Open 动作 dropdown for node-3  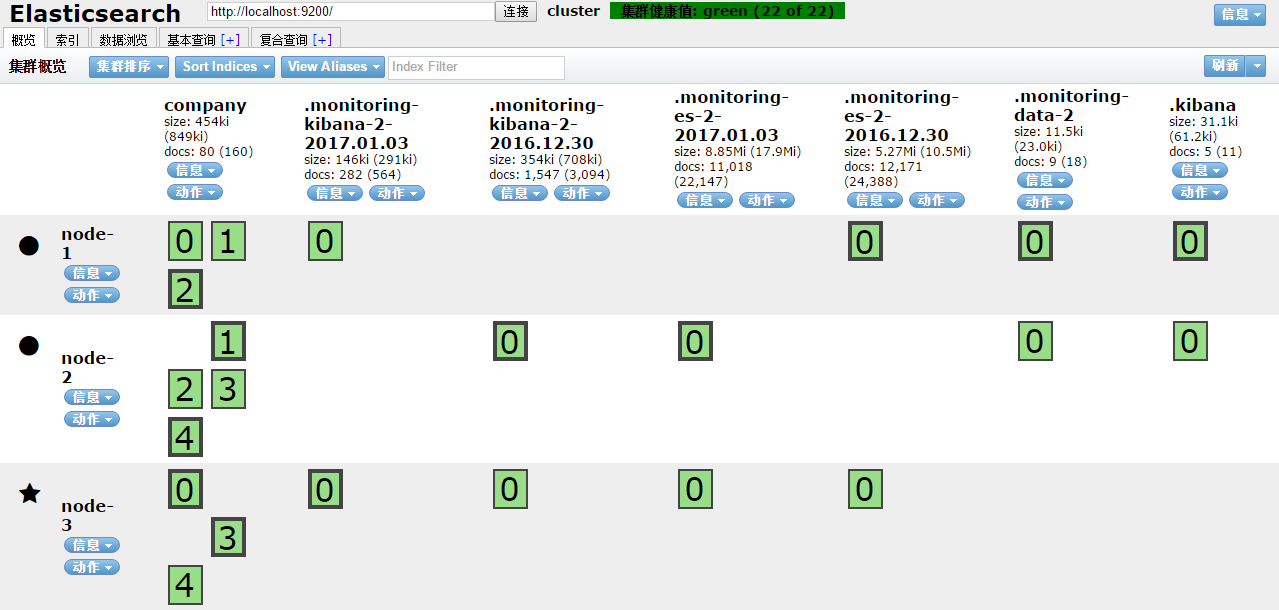click(x=92, y=567)
